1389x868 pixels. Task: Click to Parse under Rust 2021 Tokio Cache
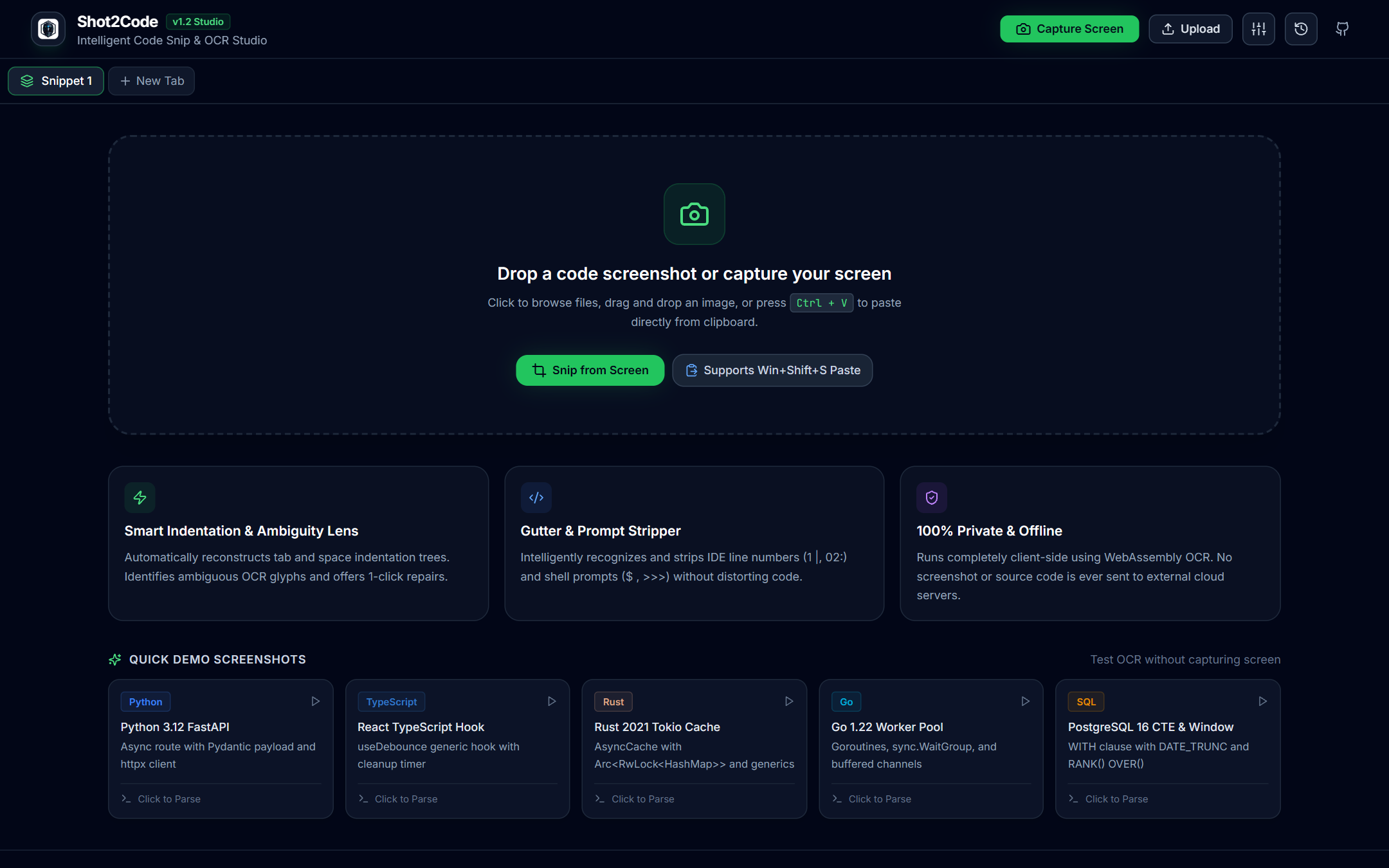(x=635, y=799)
